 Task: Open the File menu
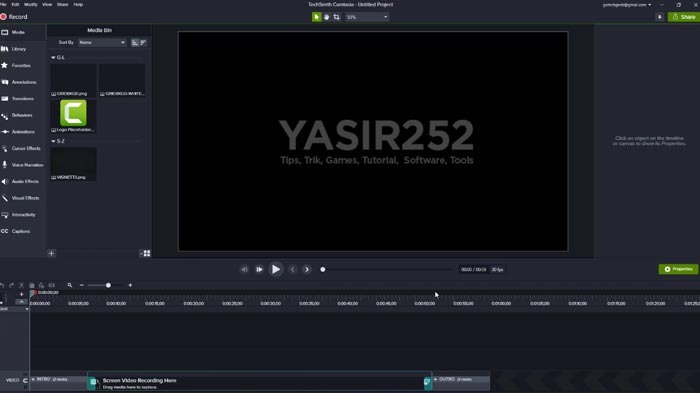pos(3,4)
